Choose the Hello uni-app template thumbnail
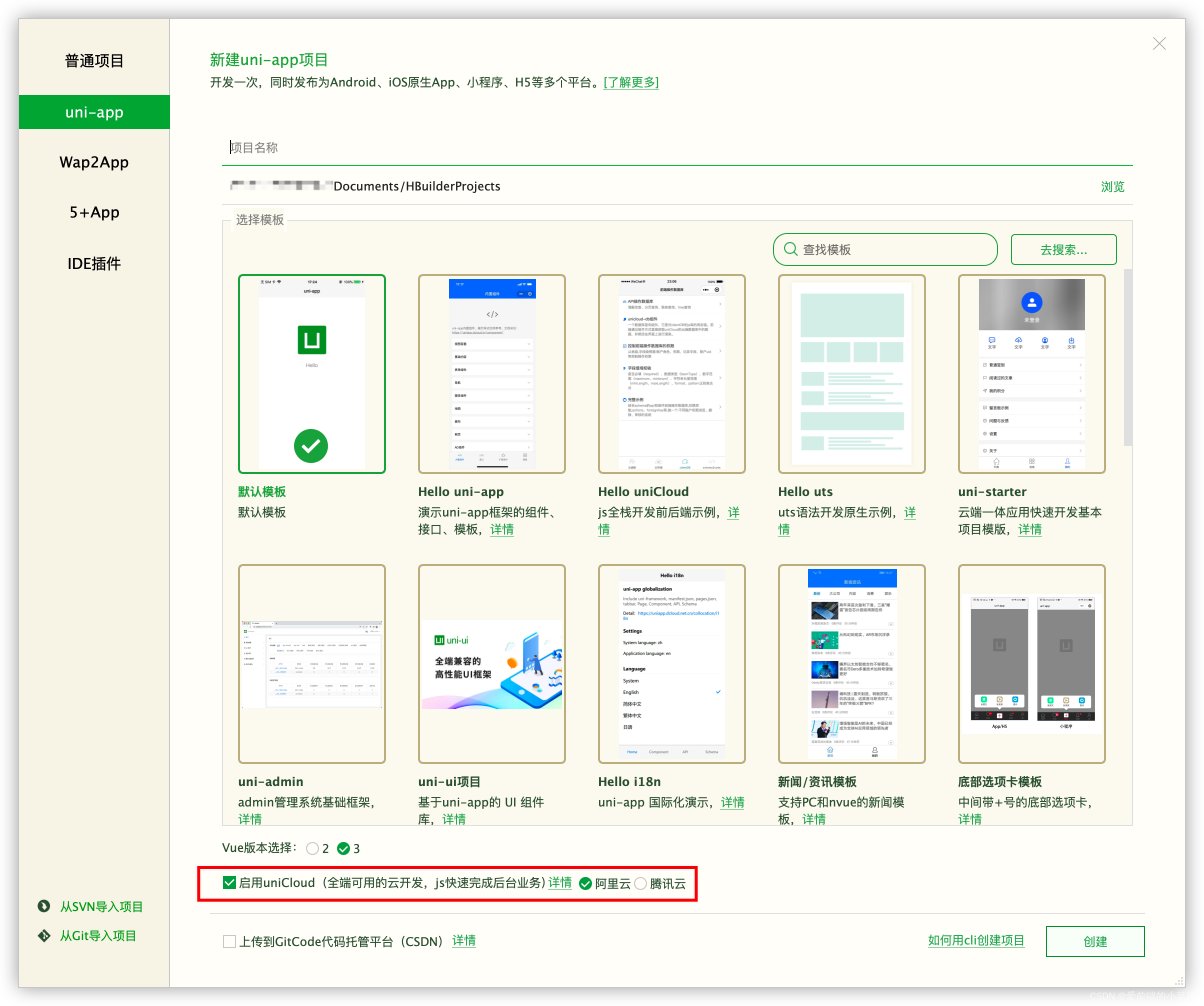1204x1006 pixels. (x=491, y=373)
